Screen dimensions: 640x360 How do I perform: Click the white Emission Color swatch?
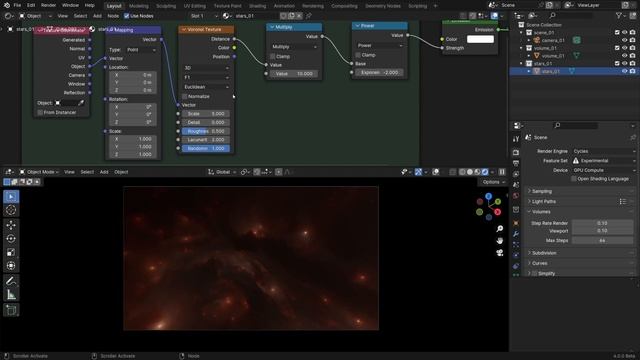[480, 39]
